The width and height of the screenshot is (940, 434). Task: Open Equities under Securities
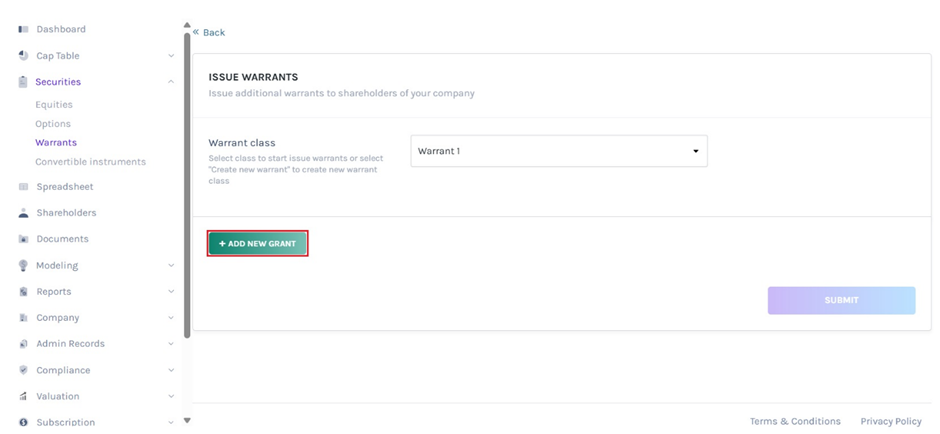tap(54, 105)
